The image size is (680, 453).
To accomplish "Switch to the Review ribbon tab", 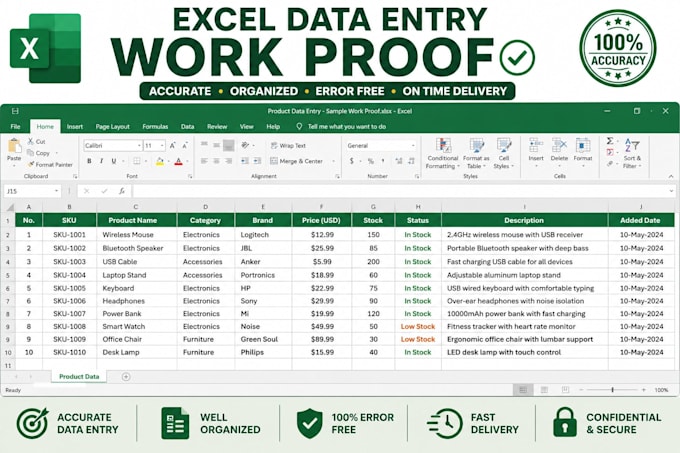I will point(217,127).
